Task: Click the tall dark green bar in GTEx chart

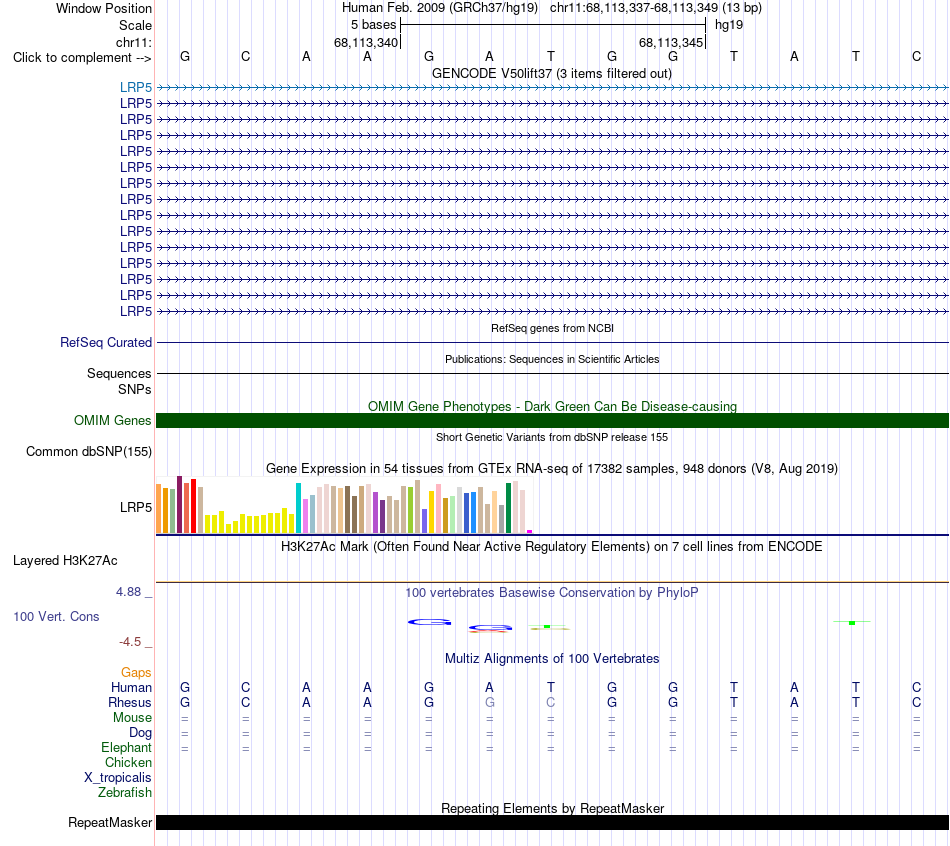Action: (x=508, y=508)
